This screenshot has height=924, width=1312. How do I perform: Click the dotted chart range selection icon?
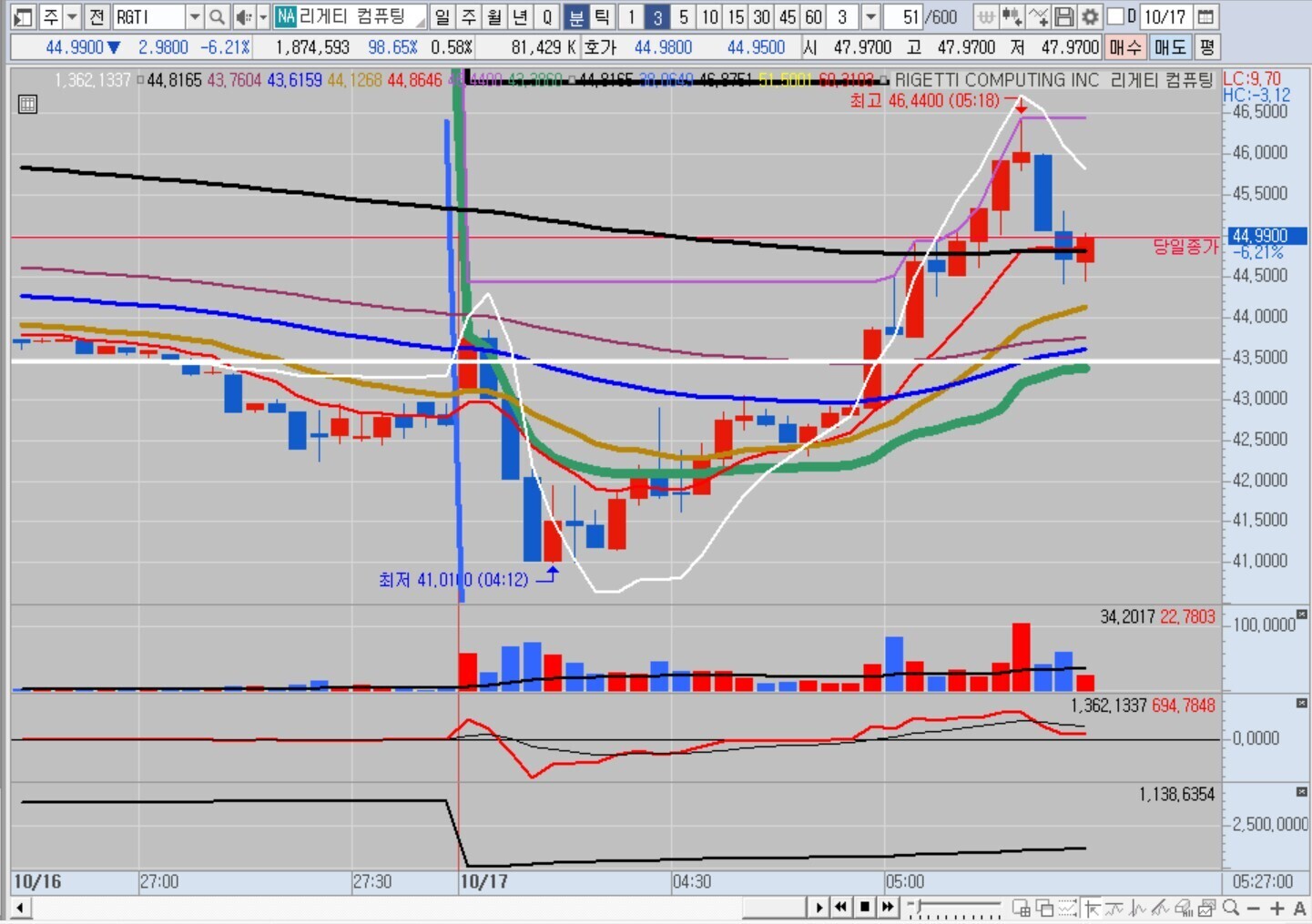coord(1067,908)
